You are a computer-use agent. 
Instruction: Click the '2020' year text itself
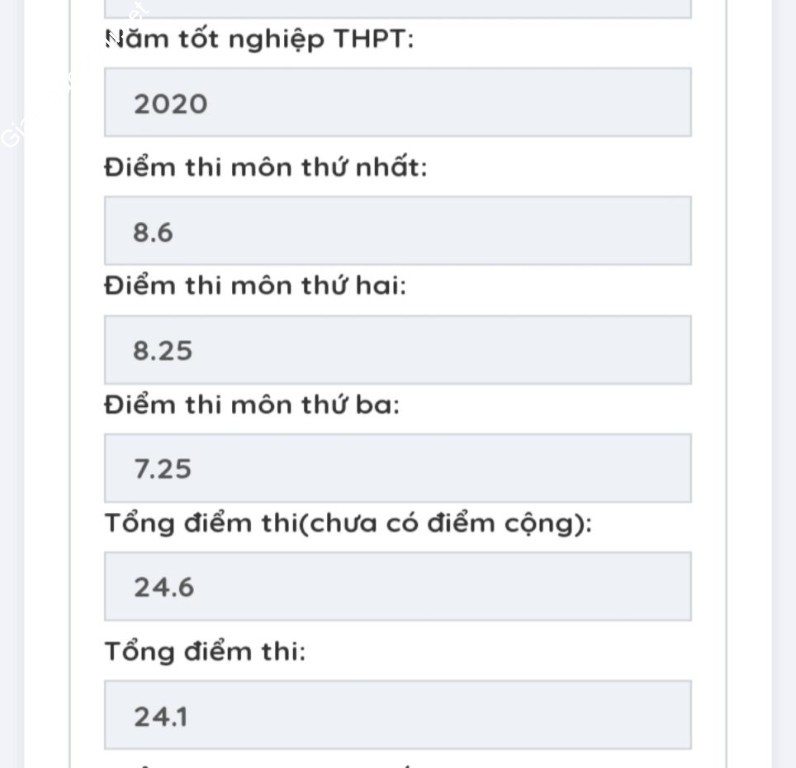(x=171, y=104)
